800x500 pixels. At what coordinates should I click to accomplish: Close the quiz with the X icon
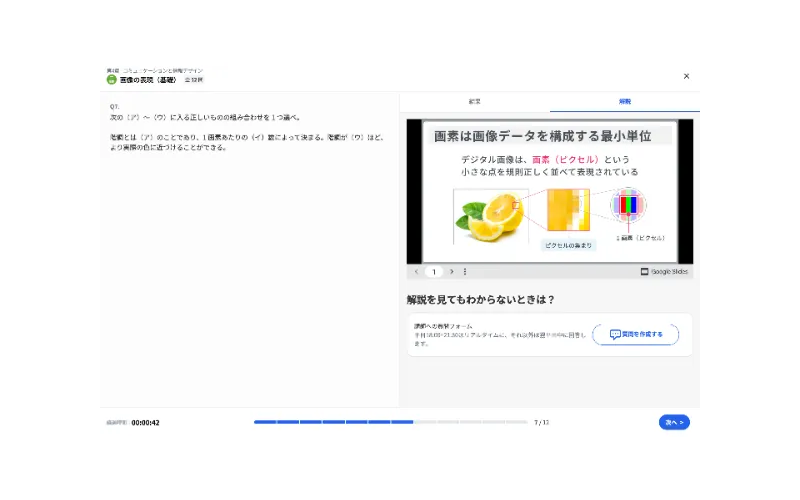click(x=686, y=76)
